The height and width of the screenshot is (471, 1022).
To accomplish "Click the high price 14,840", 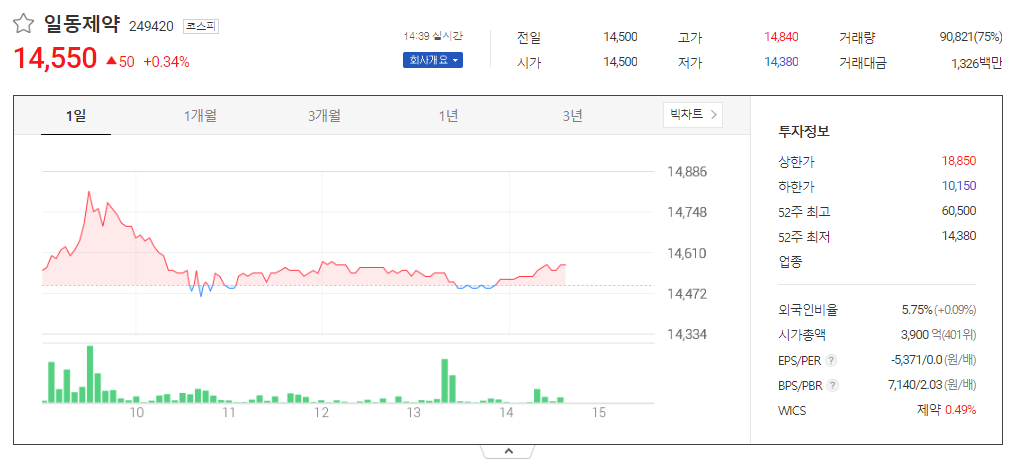I will [x=781, y=37].
